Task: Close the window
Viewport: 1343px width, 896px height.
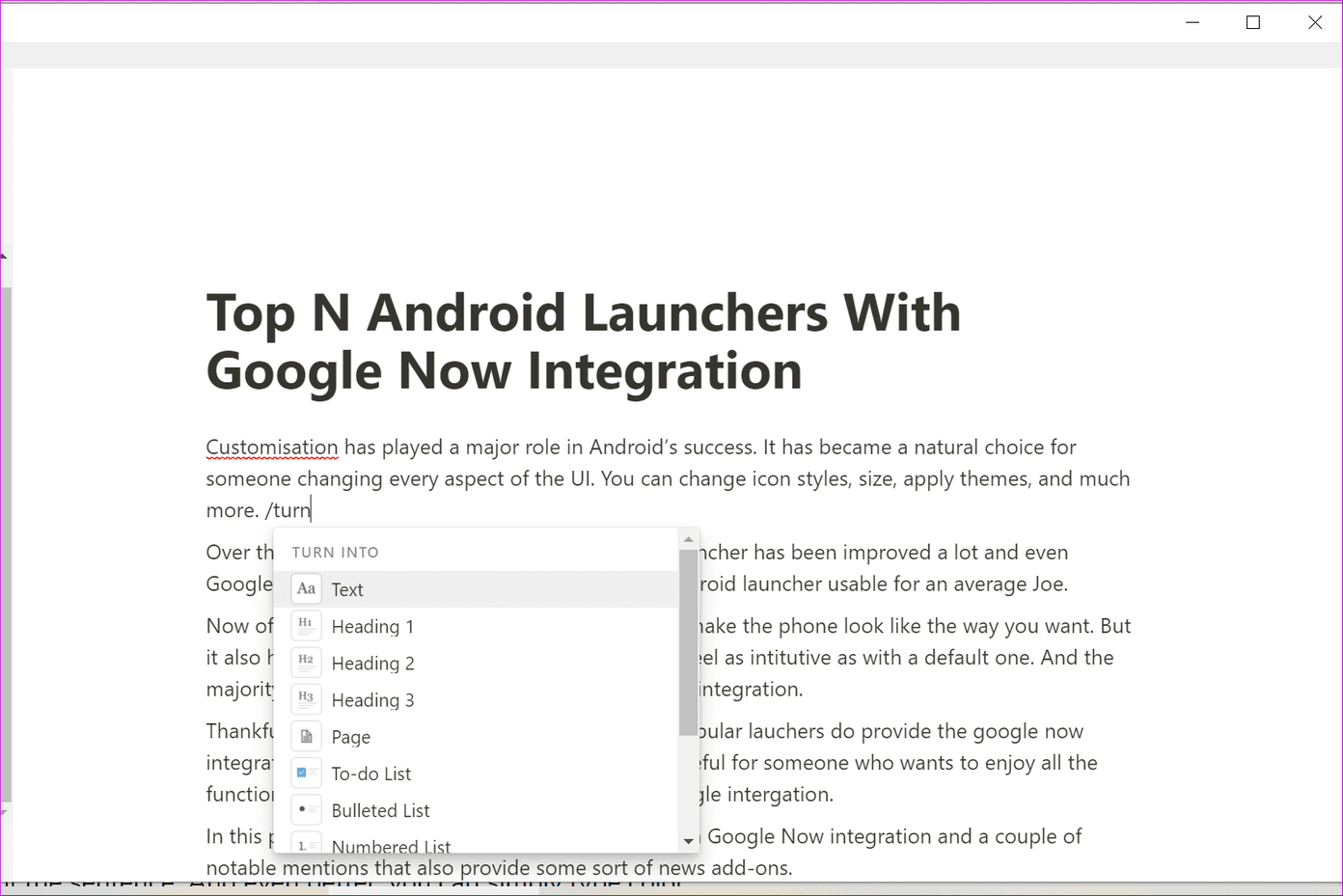Action: coord(1314,22)
